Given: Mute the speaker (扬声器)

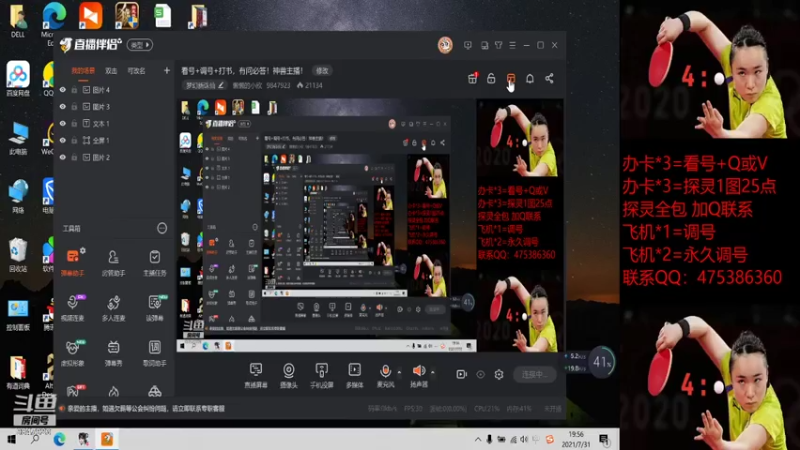Looking at the screenshot, I should (419, 375).
